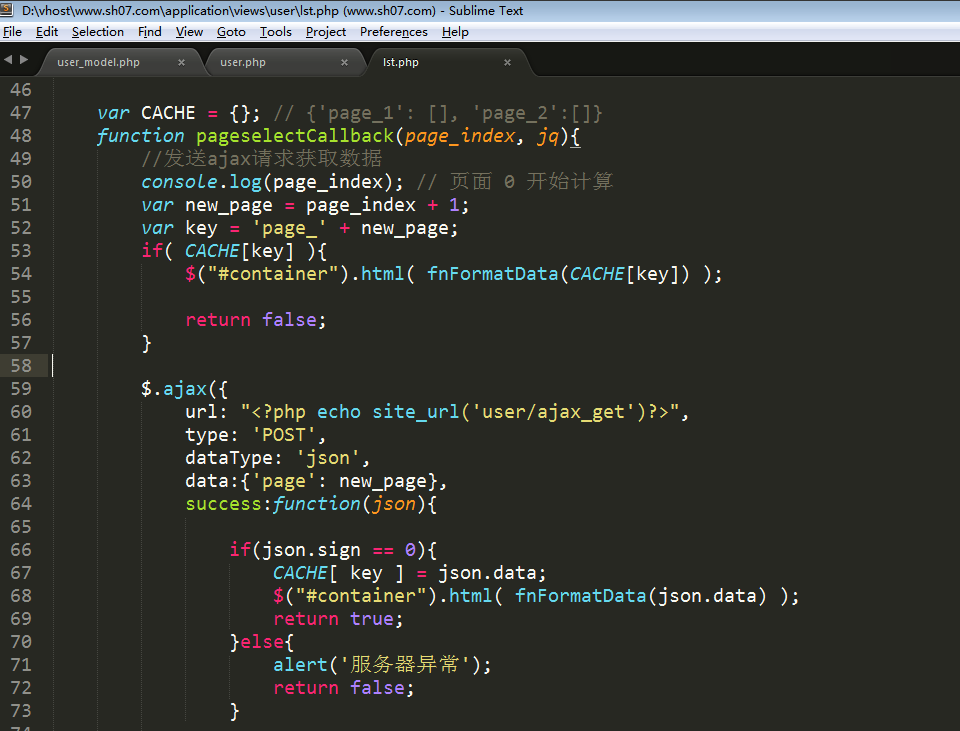
Task: Click the right tab scroll arrow
Action: coord(23,60)
